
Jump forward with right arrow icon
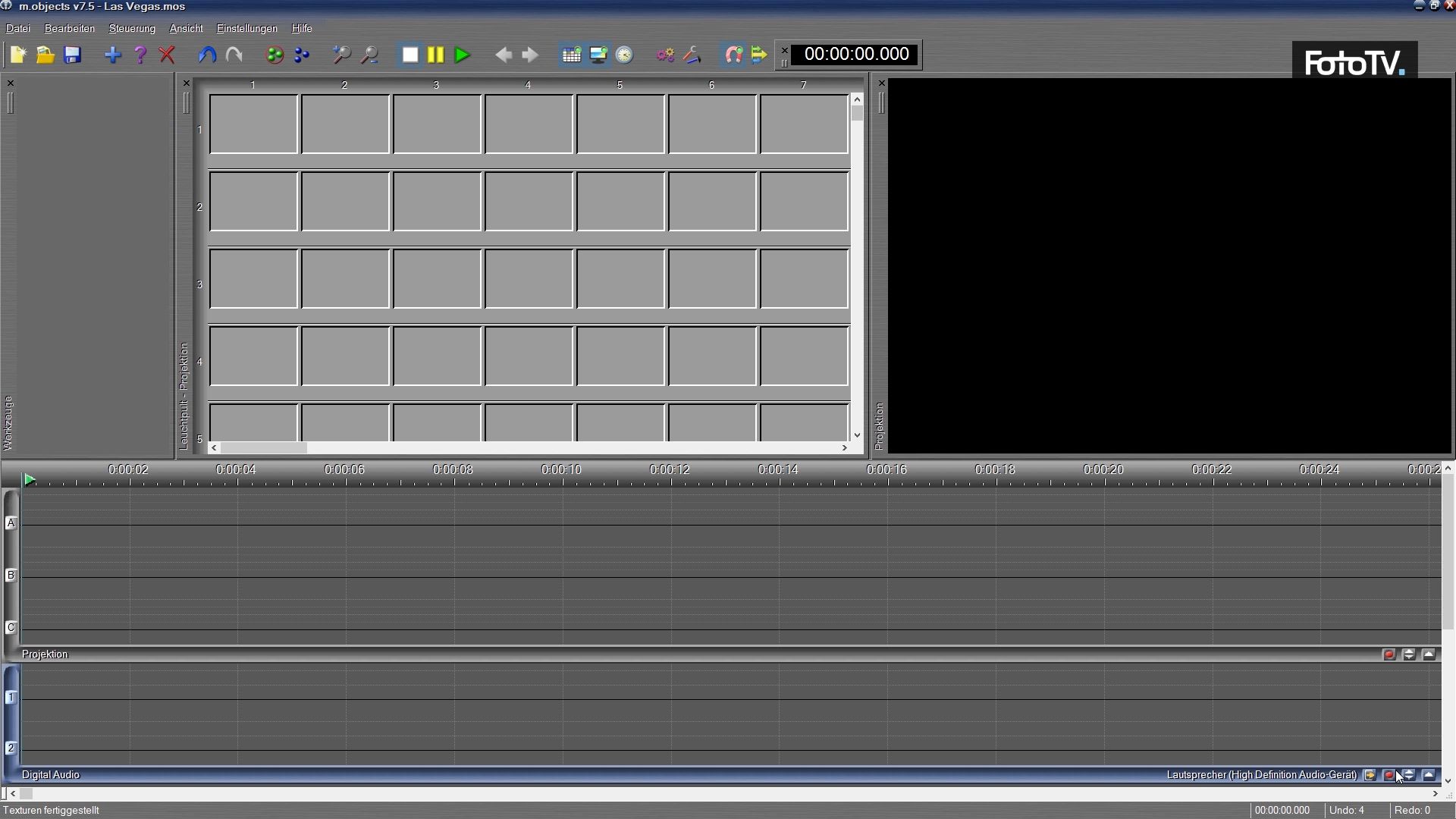pos(530,55)
